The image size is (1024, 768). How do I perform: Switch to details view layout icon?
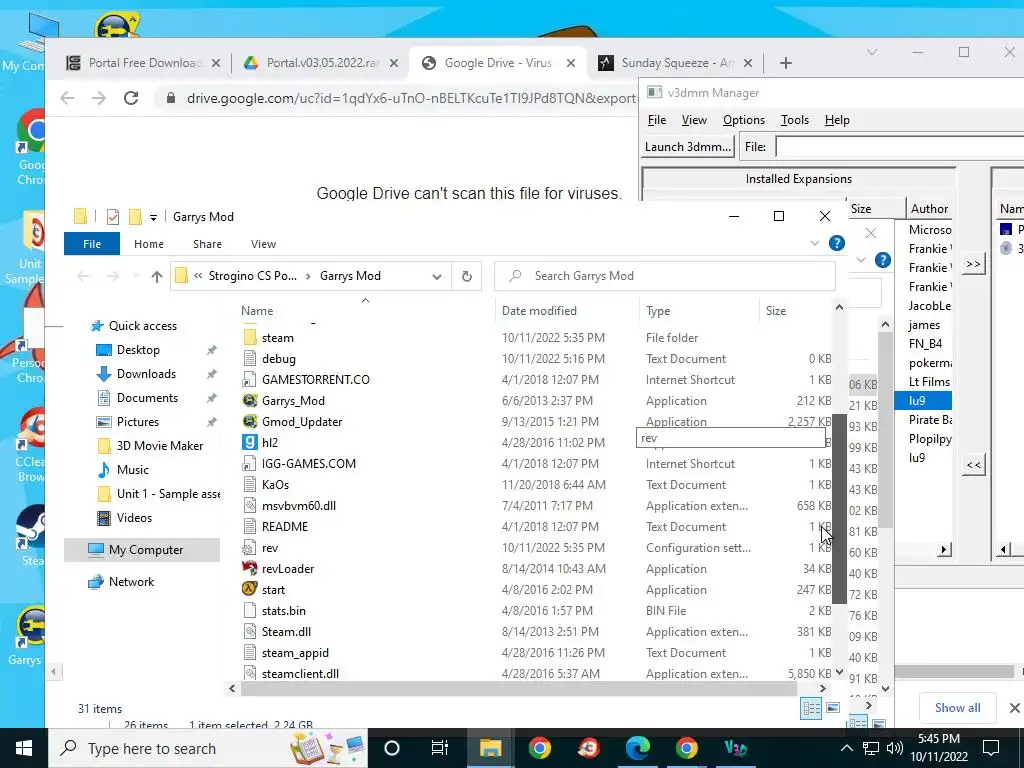tap(811, 708)
